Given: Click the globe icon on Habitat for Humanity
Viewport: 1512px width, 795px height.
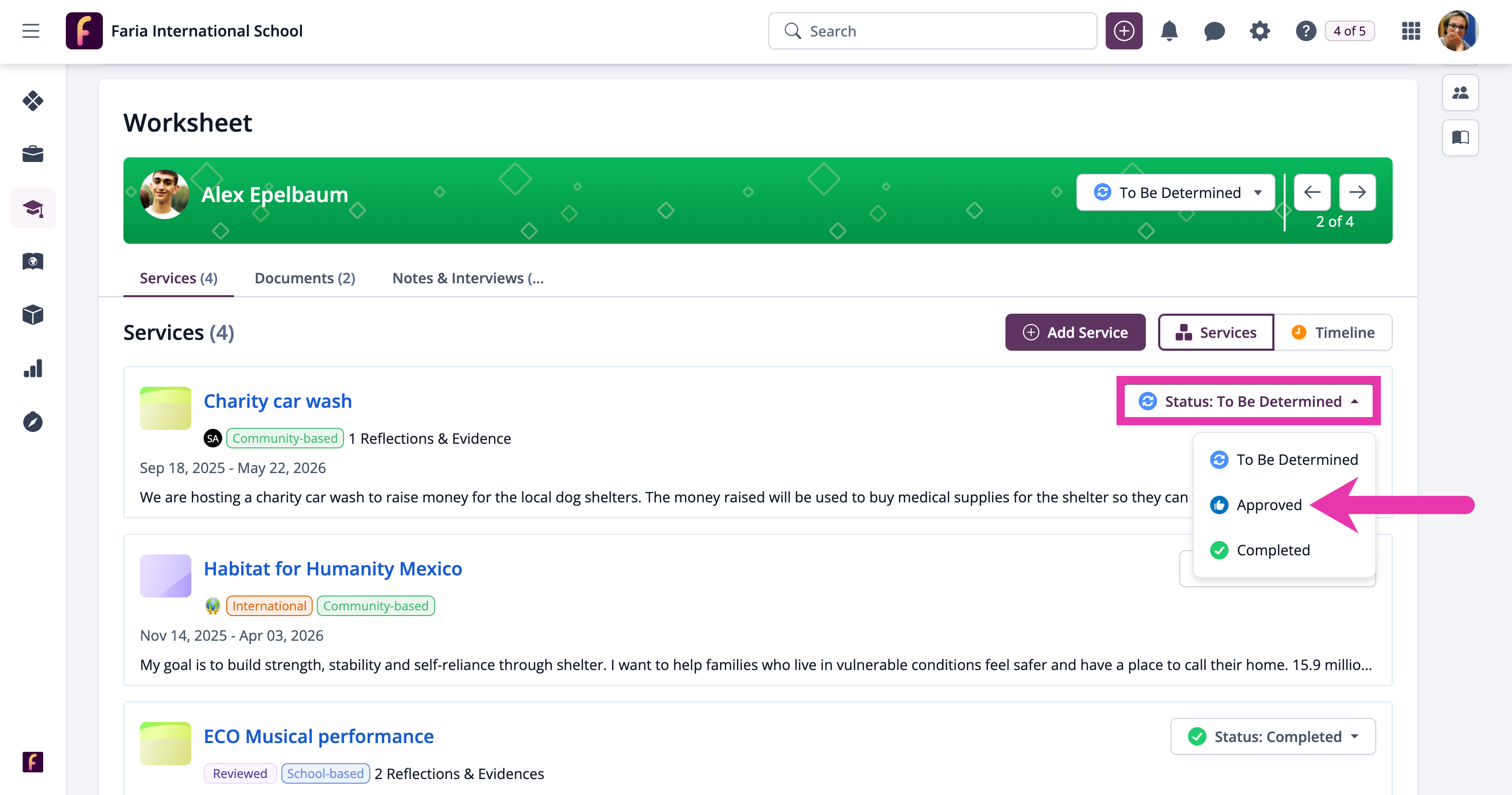Looking at the screenshot, I should pyautogui.click(x=212, y=605).
